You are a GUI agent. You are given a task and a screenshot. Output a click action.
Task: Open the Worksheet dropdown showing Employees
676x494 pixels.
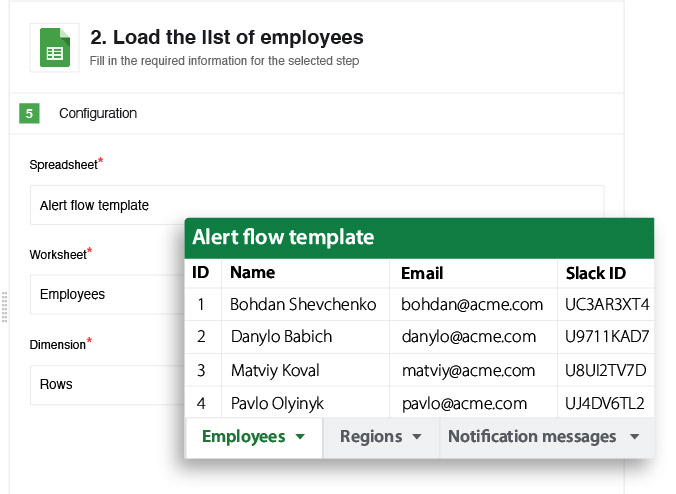pos(108,294)
